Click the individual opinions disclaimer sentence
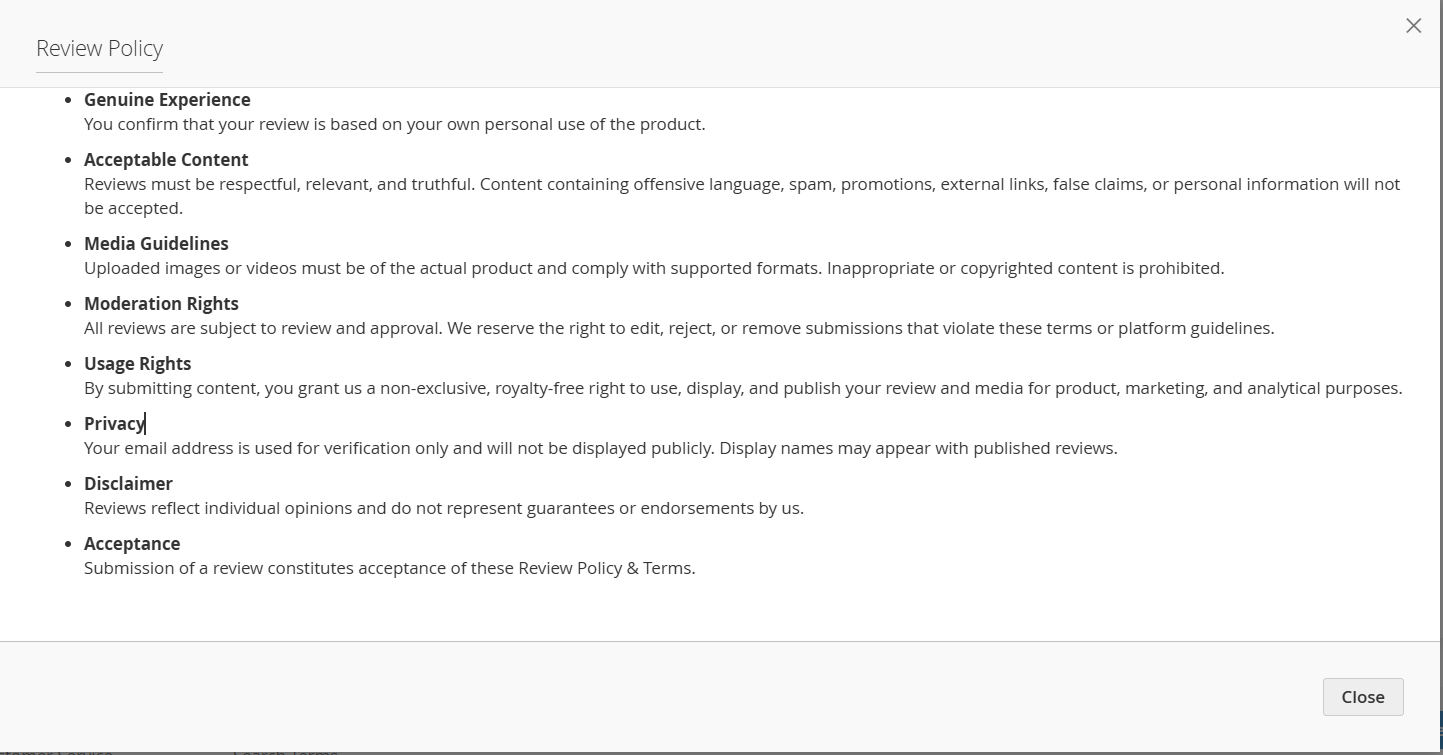 click(444, 508)
